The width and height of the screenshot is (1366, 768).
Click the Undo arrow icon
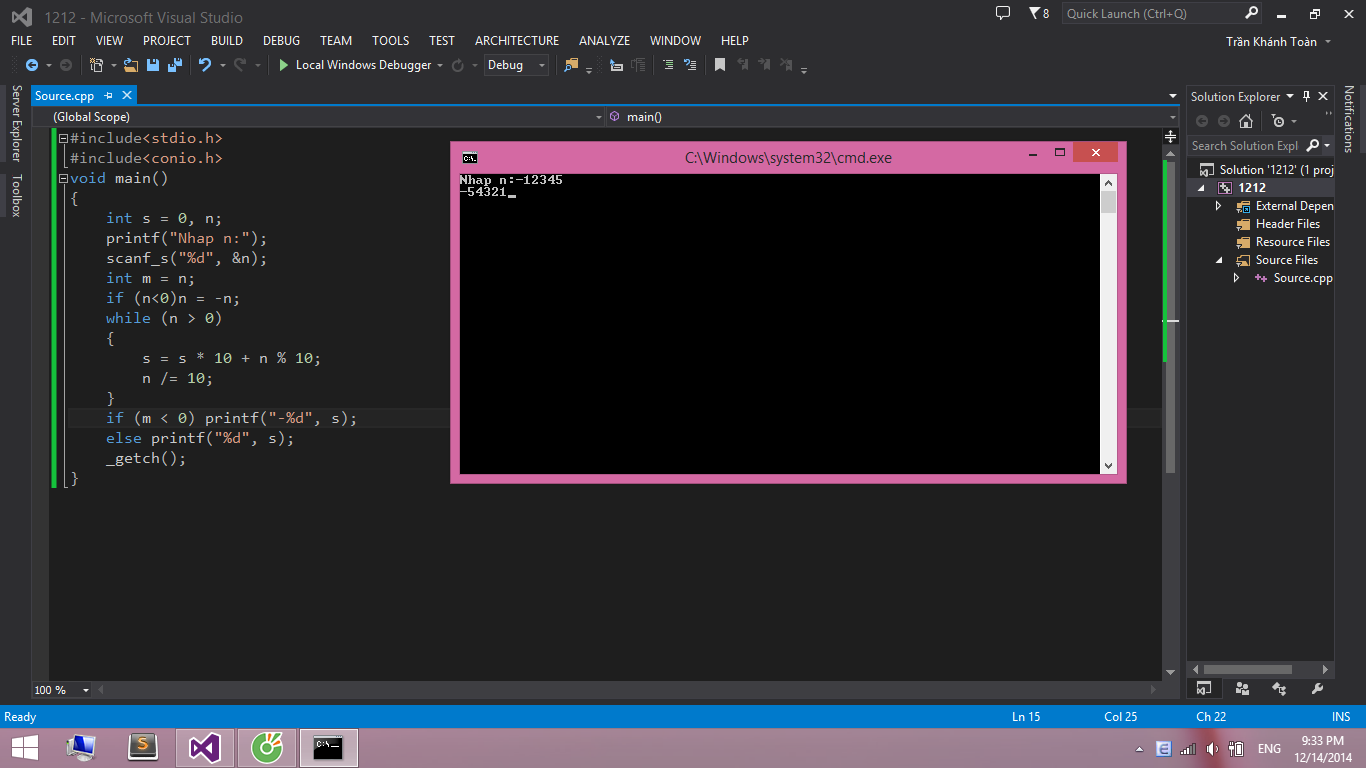pos(204,65)
